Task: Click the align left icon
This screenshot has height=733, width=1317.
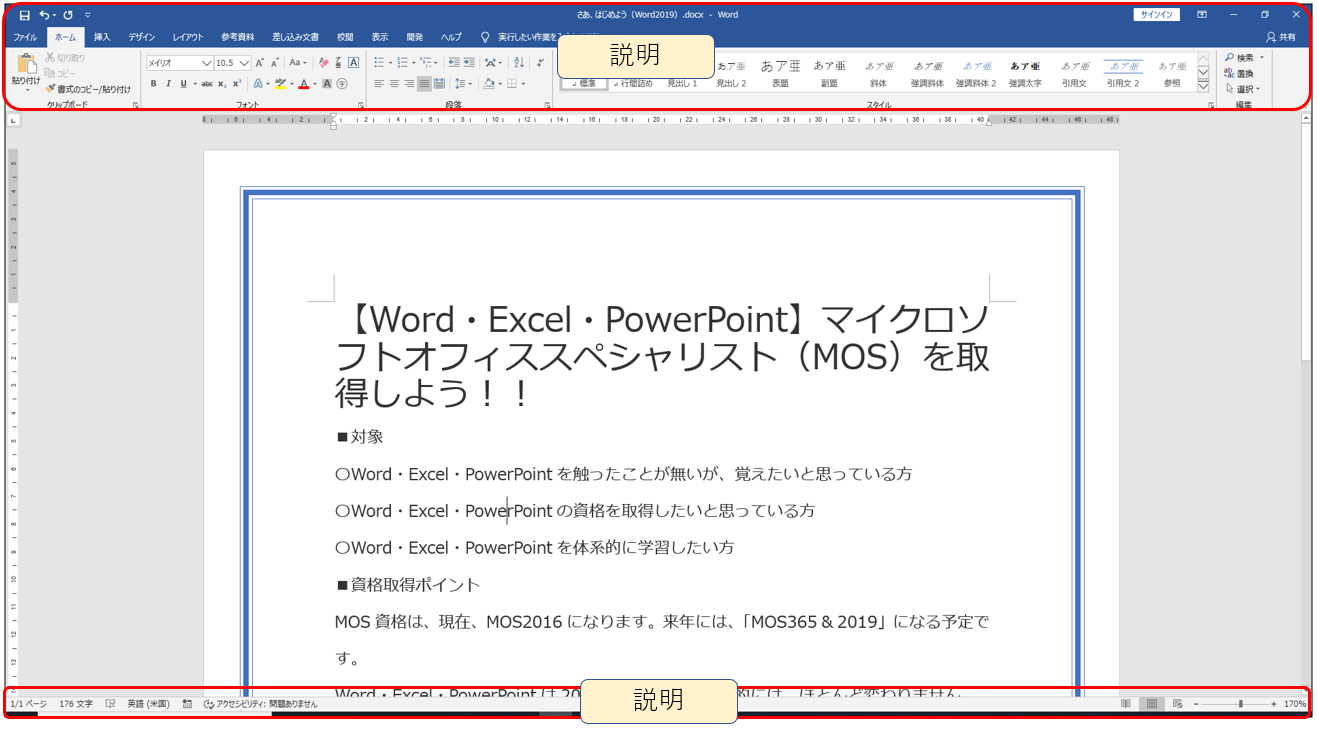Action: [x=379, y=84]
